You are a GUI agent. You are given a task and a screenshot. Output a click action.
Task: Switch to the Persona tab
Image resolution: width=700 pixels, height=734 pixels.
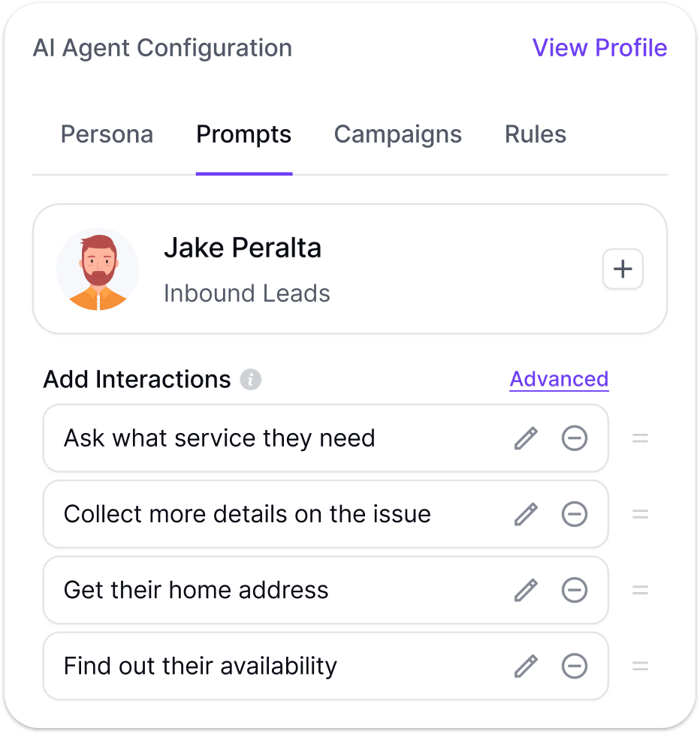point(107,135)
